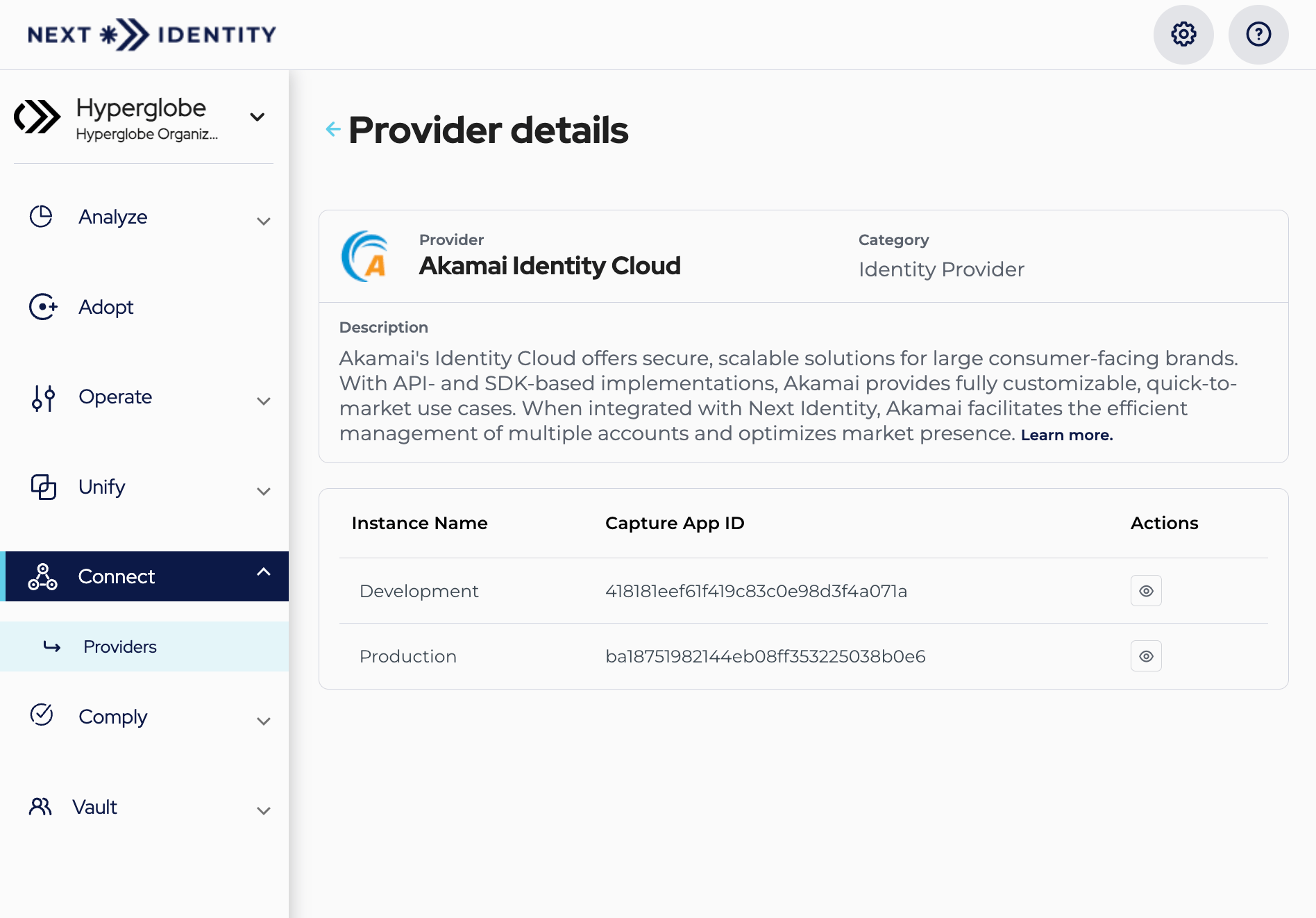Click the Providers sub-item arrow icon
Screen dimensions: 1316x918
[52, 646]
